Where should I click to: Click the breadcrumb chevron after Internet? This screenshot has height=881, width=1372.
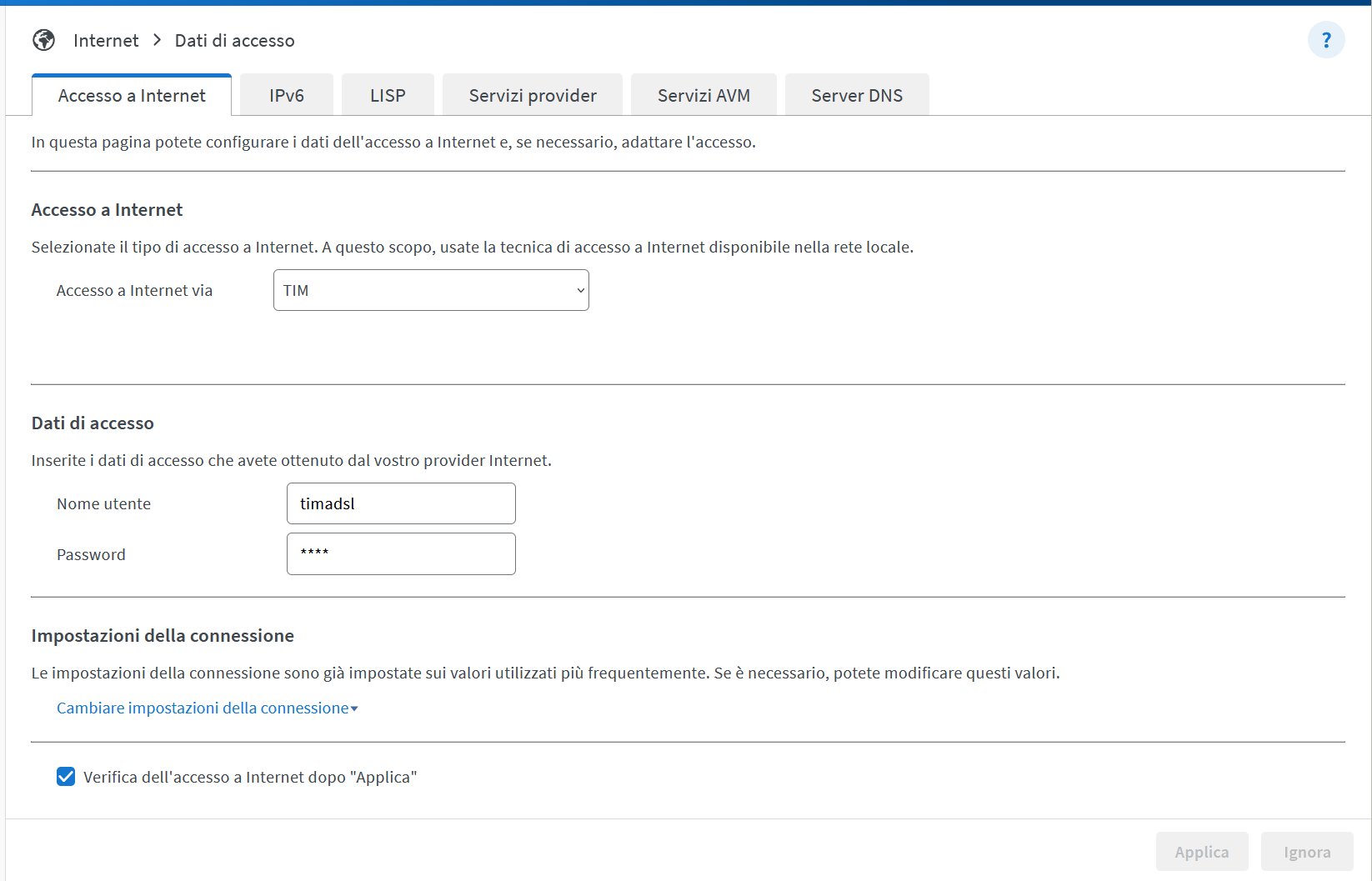click(157, 40)
